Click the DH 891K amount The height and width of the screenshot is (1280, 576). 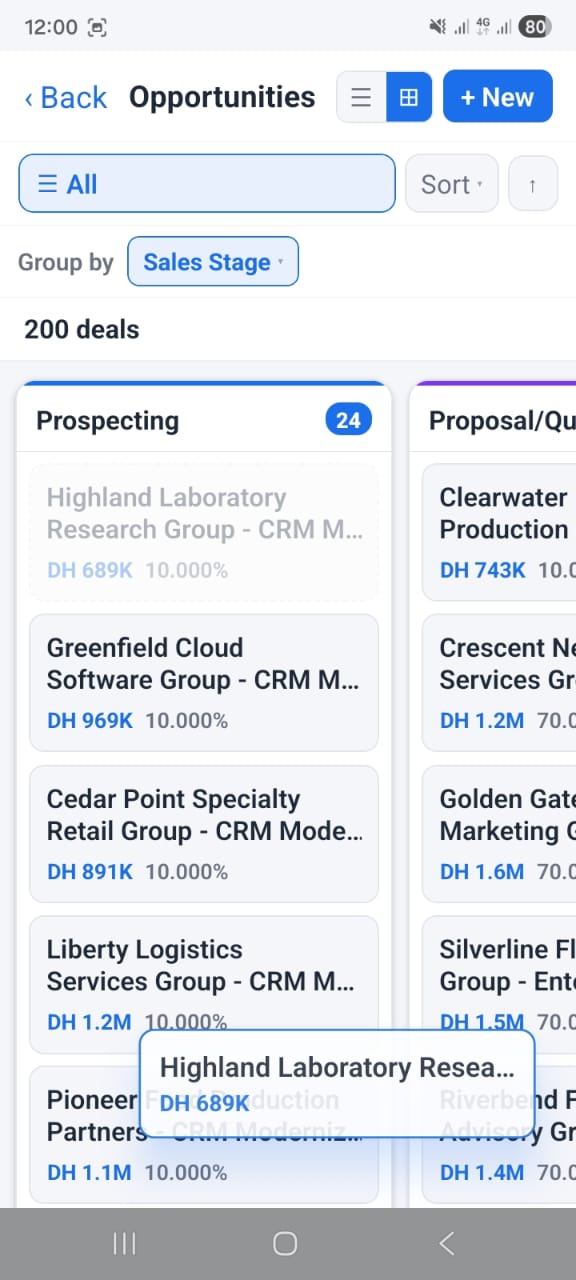pos(90,871)
